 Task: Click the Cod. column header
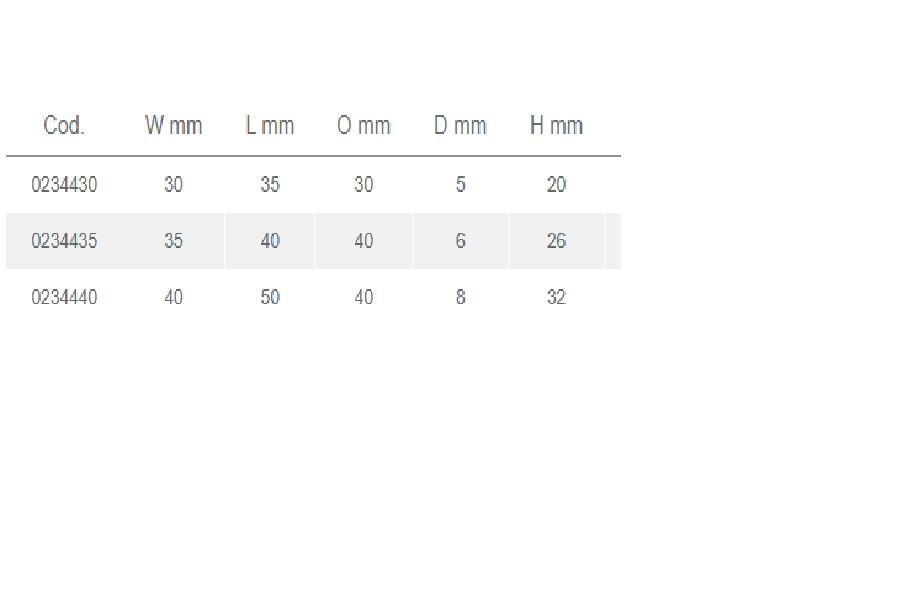(64, 126)
